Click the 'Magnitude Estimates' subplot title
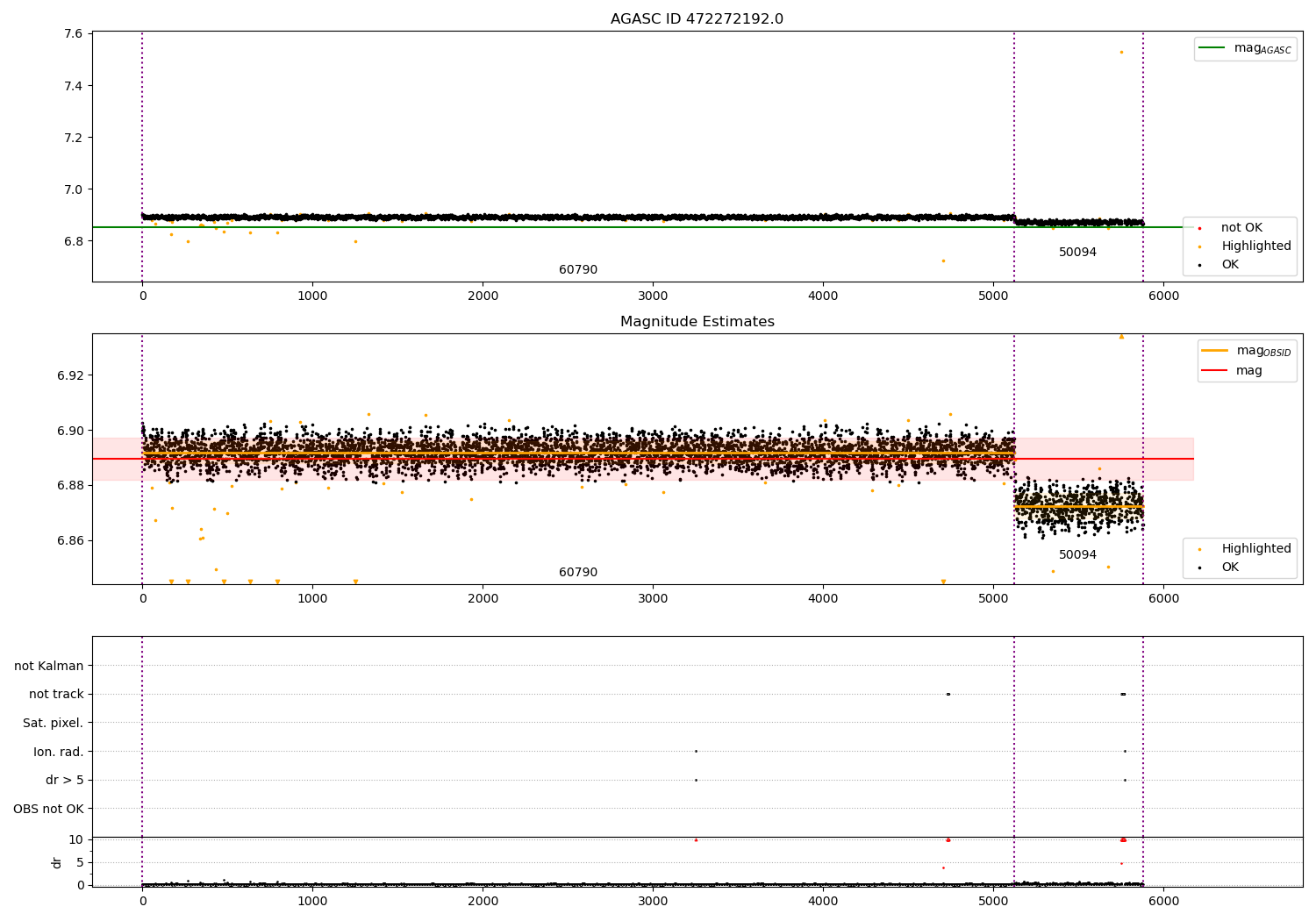Image resolution: width=1316 pixels, height=921 pixels. pos(697,322)
